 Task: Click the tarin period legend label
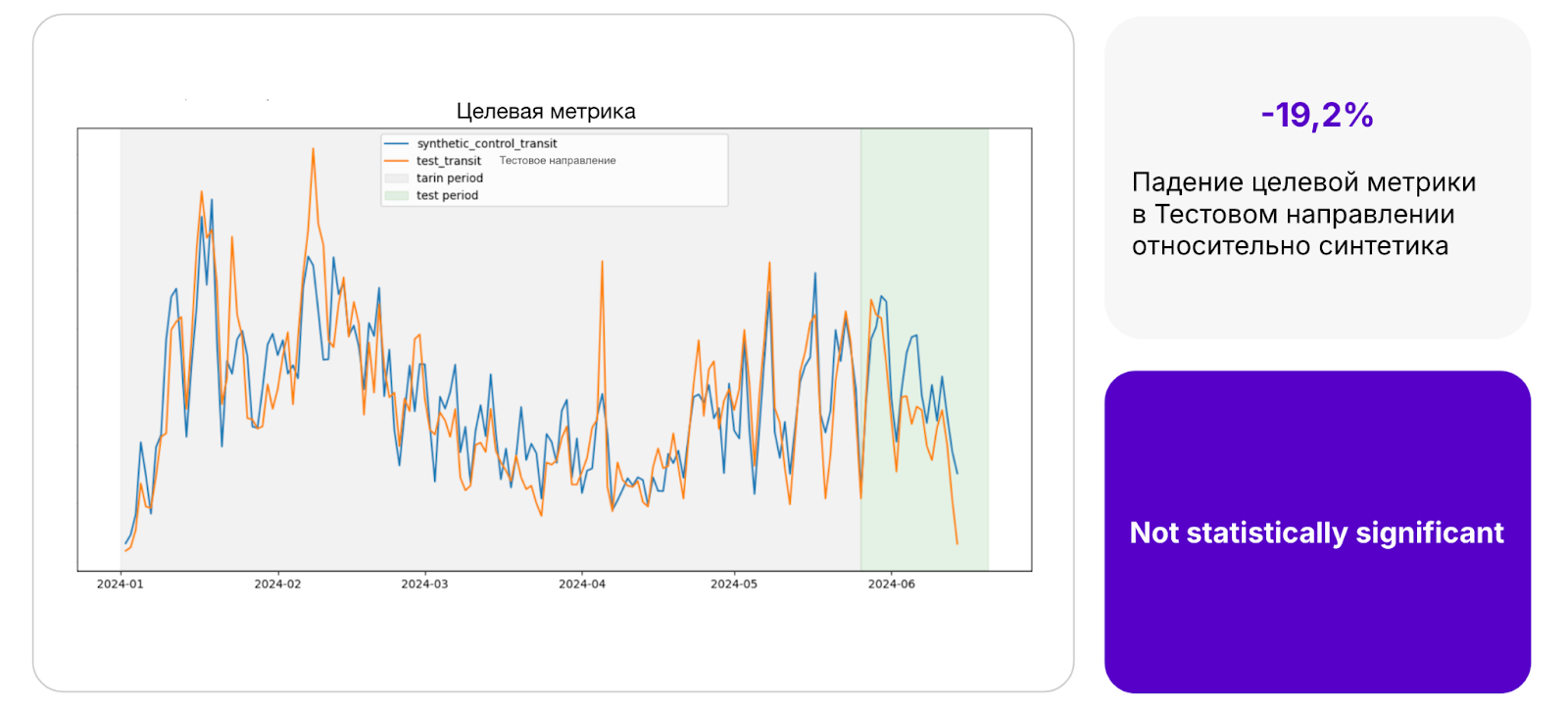pyautogui.click(x=450, y=178)
